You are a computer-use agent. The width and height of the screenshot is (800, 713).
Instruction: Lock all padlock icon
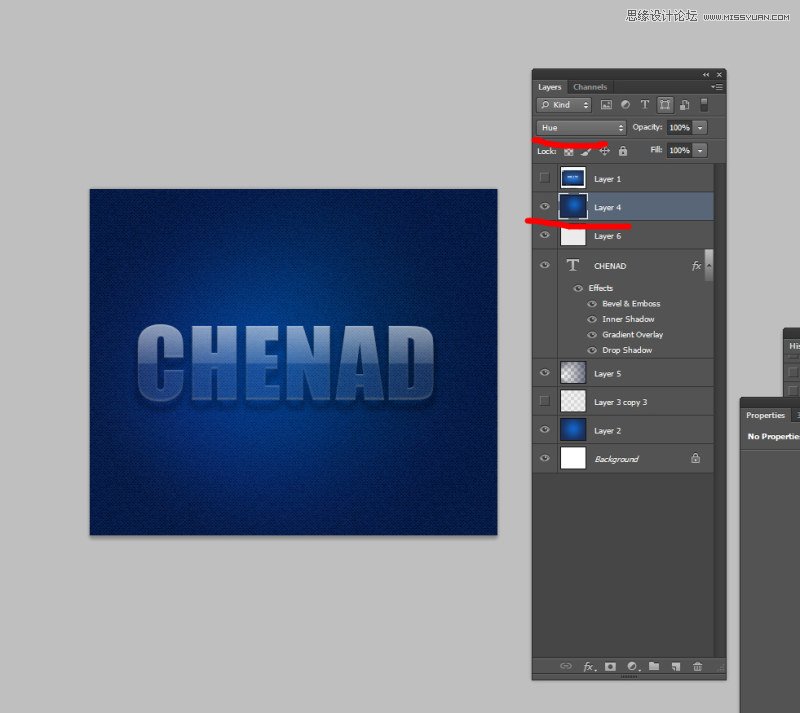coord(623,151)
